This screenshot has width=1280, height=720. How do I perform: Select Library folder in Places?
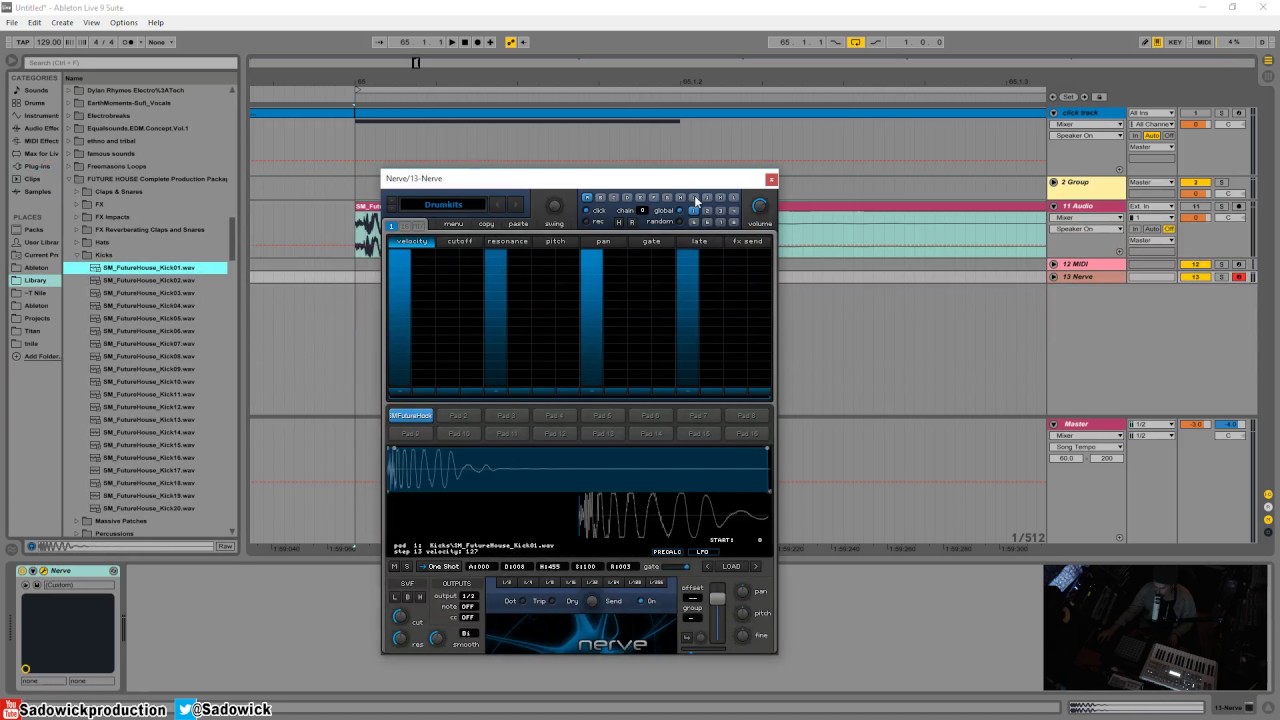(36, 281)
